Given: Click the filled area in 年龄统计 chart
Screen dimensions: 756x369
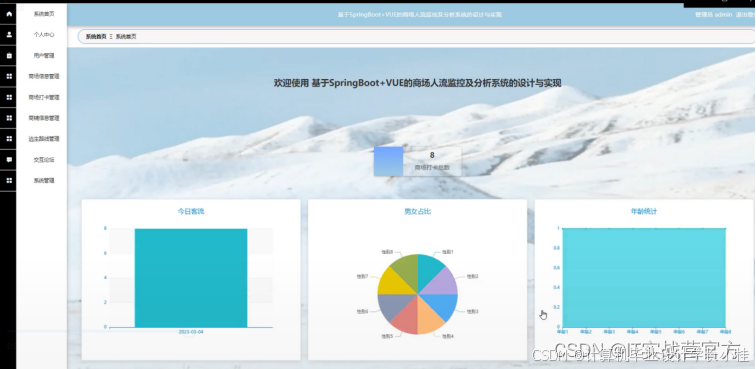Looking at the screenshot, I should click(x=644, y=278).
